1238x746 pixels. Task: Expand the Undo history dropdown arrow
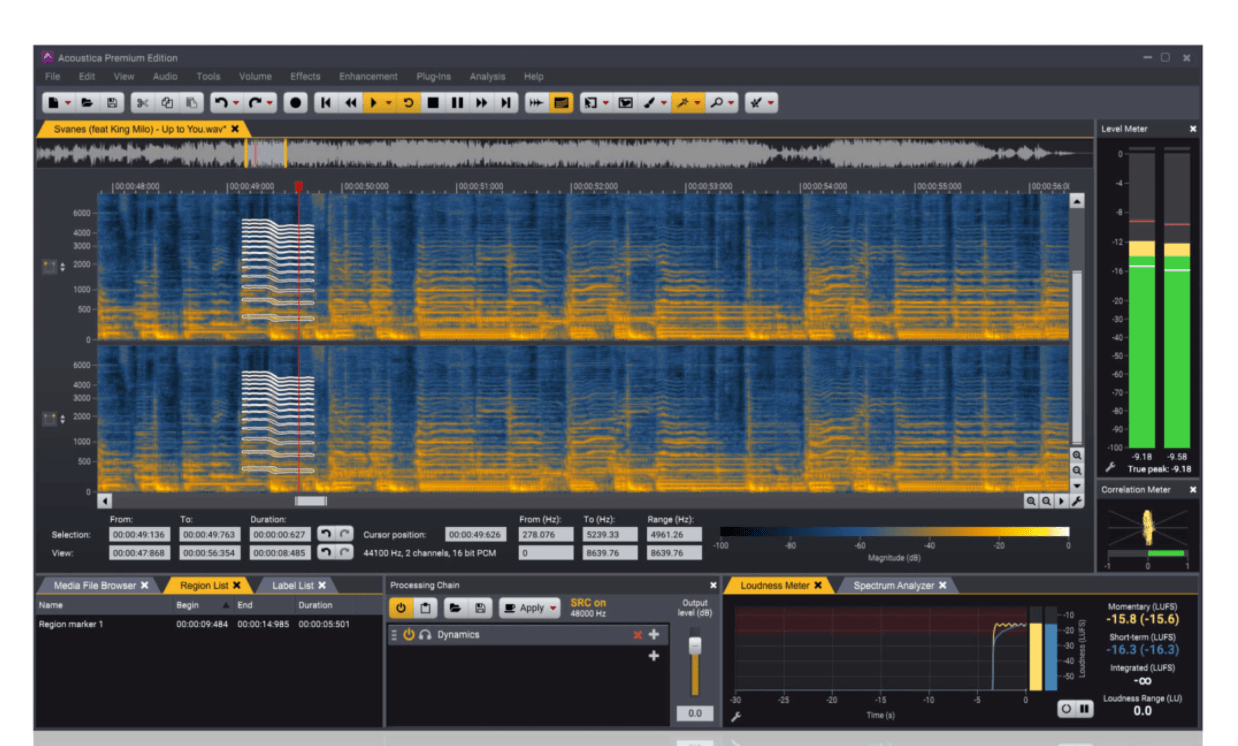click(236, 102)
